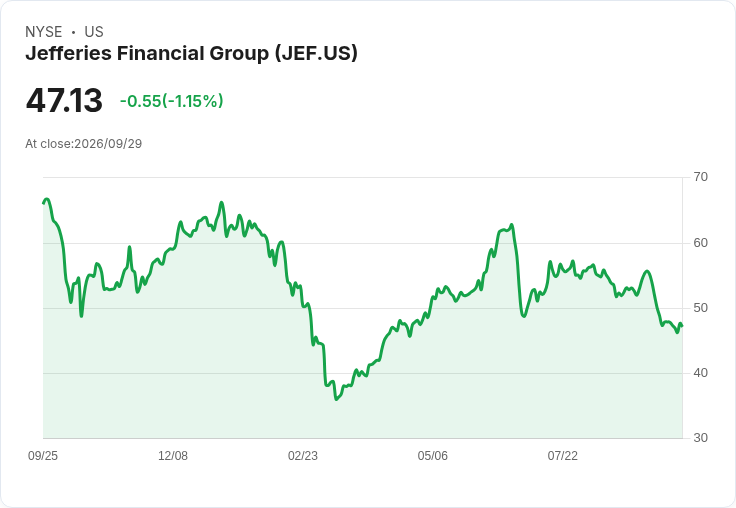Click the 70 price axis label
The image size is (736, 508).
pos(700,177)
